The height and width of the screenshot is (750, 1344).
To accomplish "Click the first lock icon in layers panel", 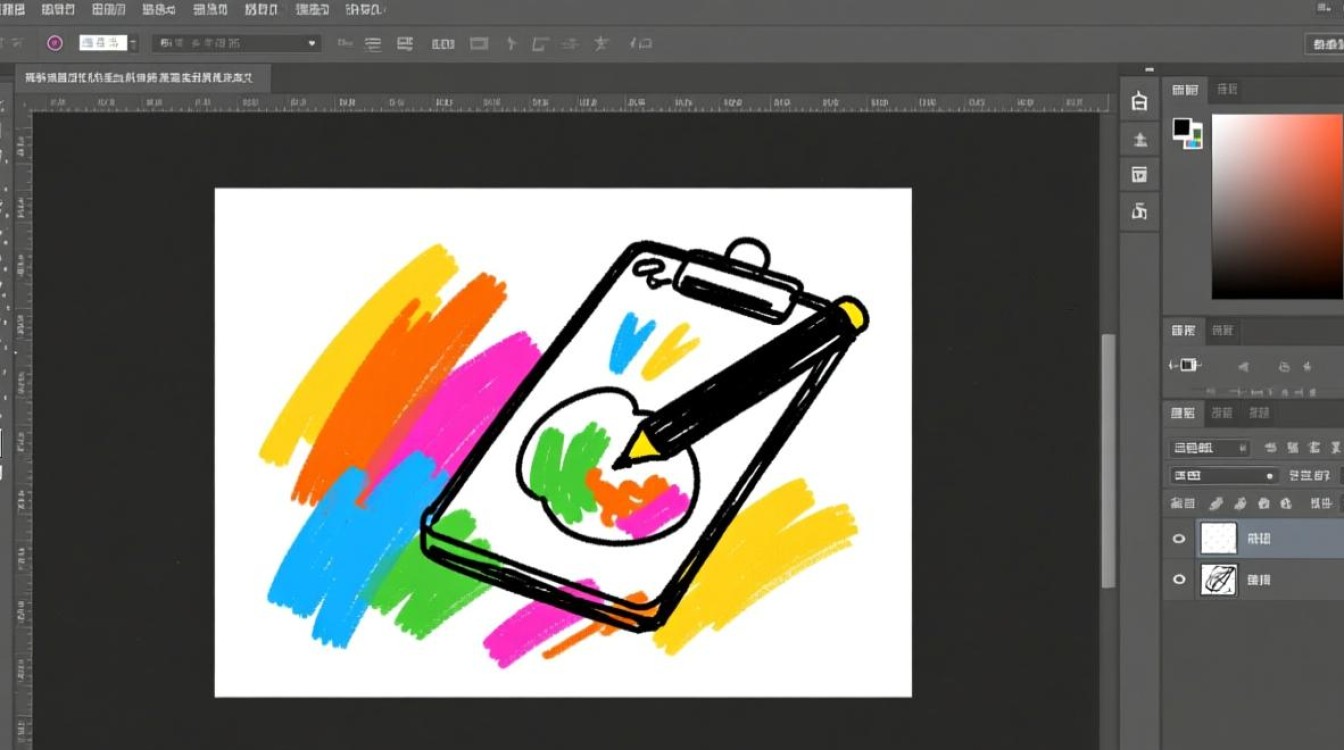I will 1216,503.
